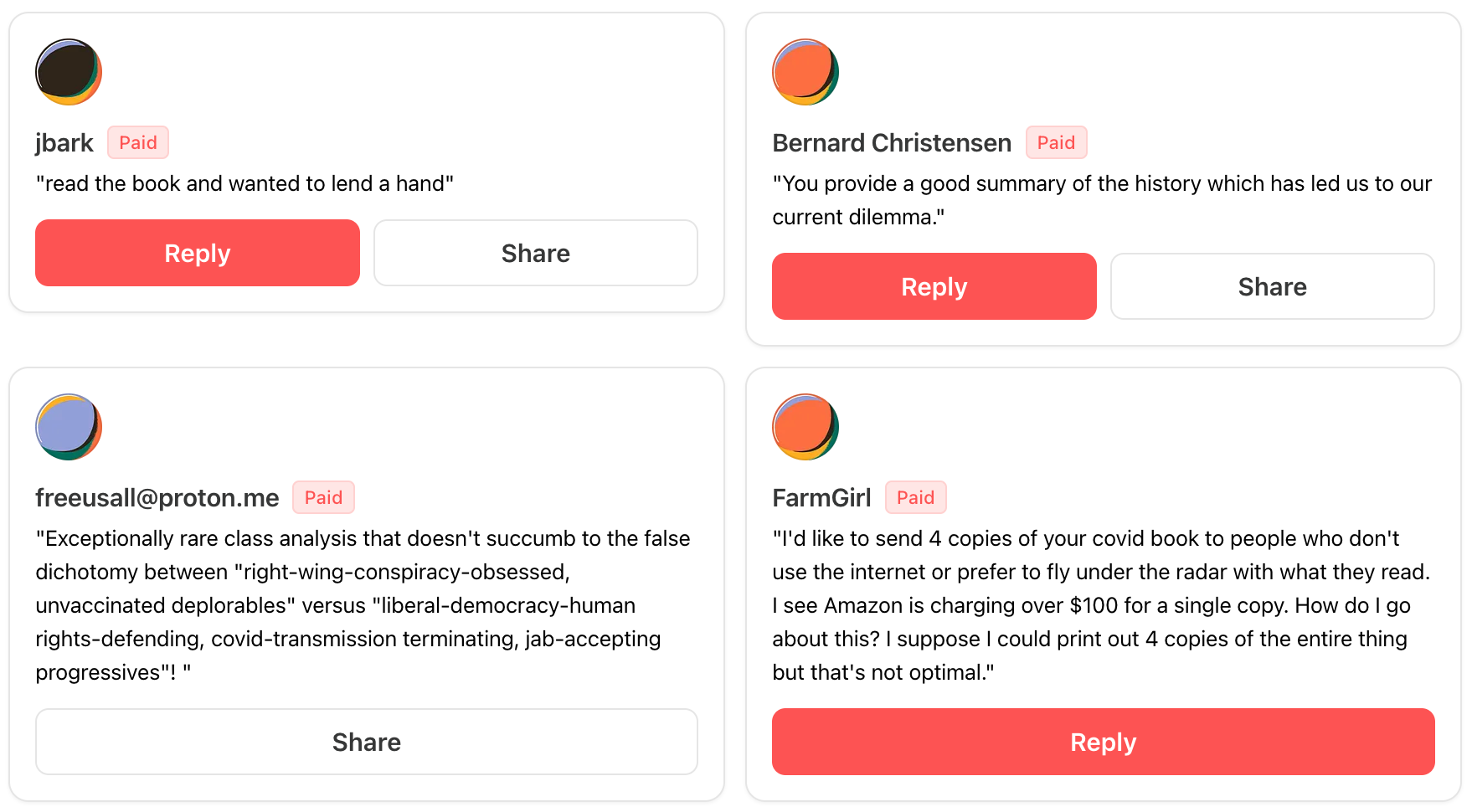Share jbark's testimonial
Image resolution: width=1472 pixels, height=812 pixels.
[x=536, y=253]
